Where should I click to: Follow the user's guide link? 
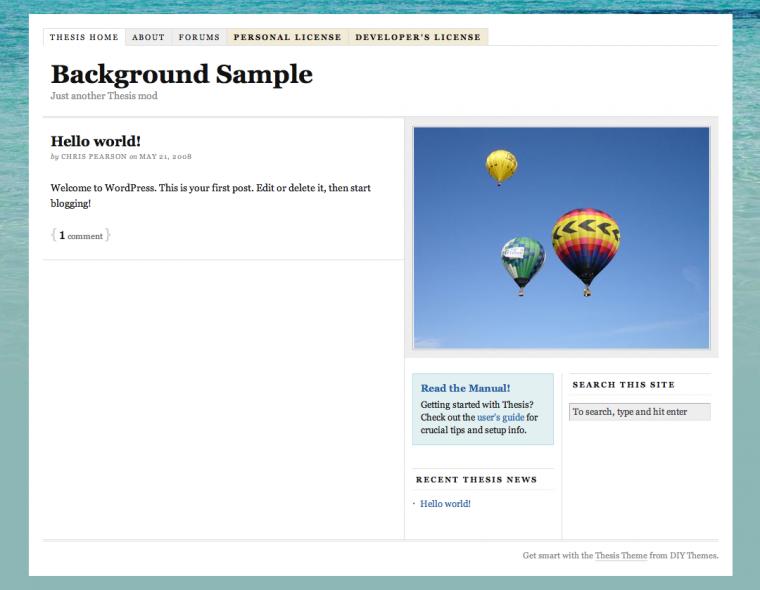(x=500, y=417)
